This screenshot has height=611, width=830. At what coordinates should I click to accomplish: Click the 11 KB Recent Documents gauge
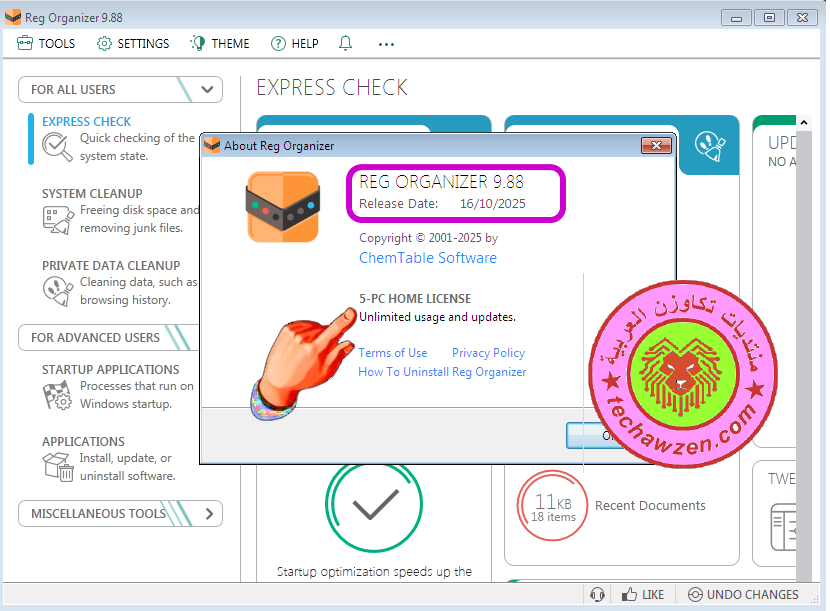[x=553, y=506]
